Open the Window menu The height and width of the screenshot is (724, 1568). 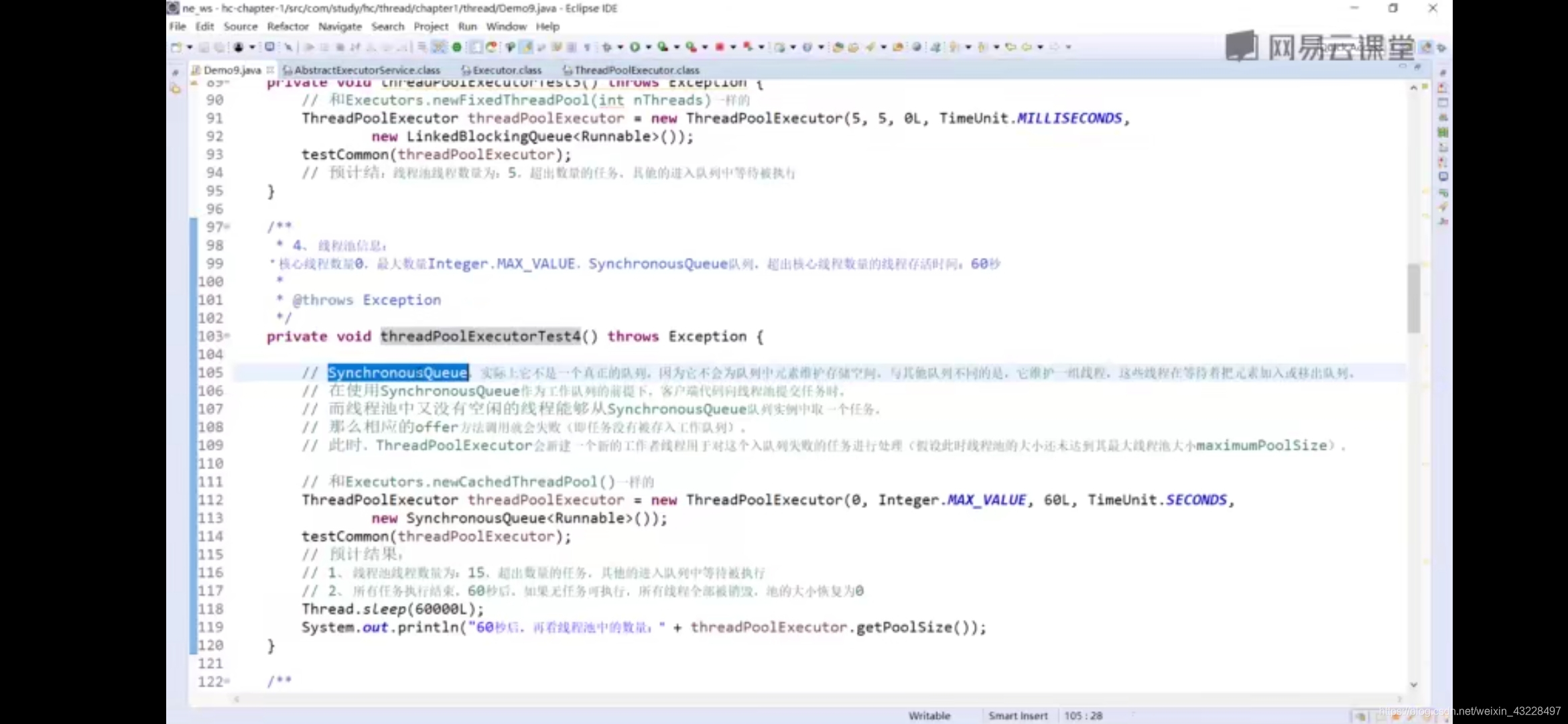click(506, 26)
